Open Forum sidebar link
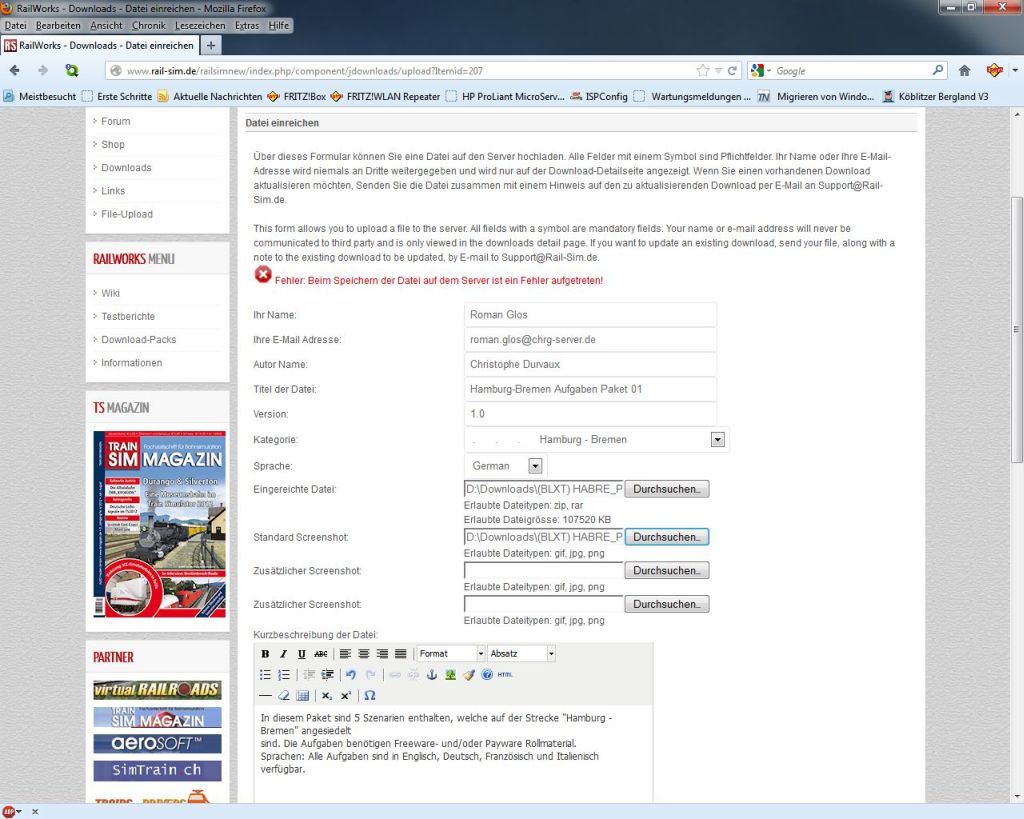This screenshot has height=819, width=1024. tap(116, 121)
